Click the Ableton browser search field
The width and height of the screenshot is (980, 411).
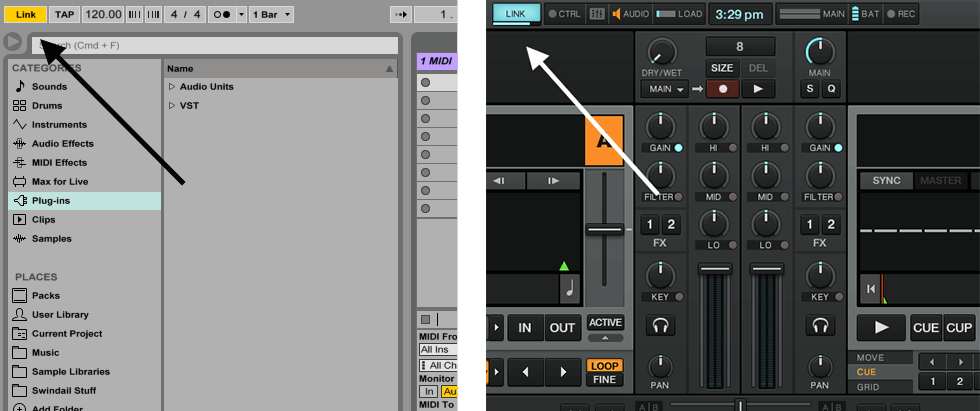(215, 46)
